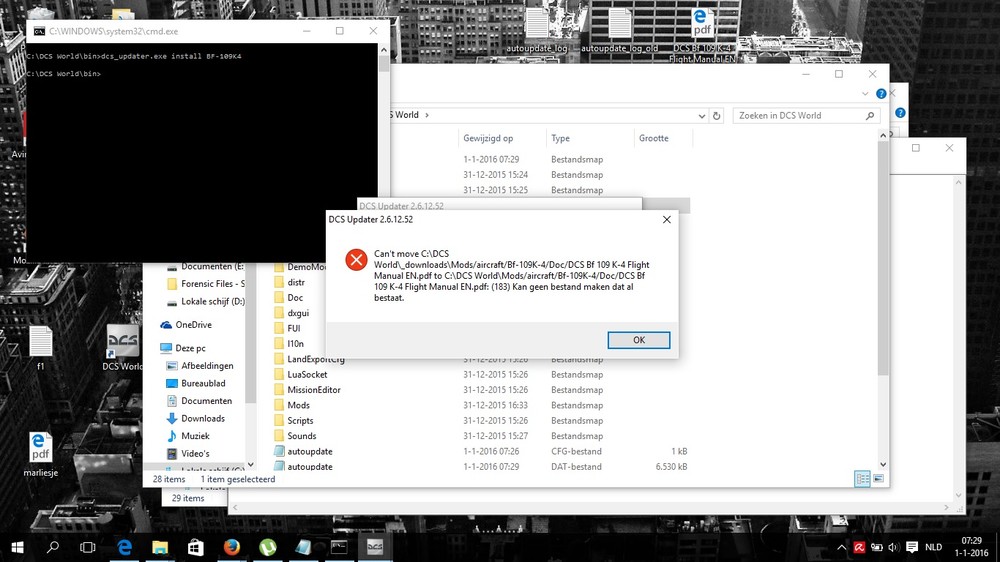
Task: Click the file list vertical scrollbar
Action: click(883, 258)
